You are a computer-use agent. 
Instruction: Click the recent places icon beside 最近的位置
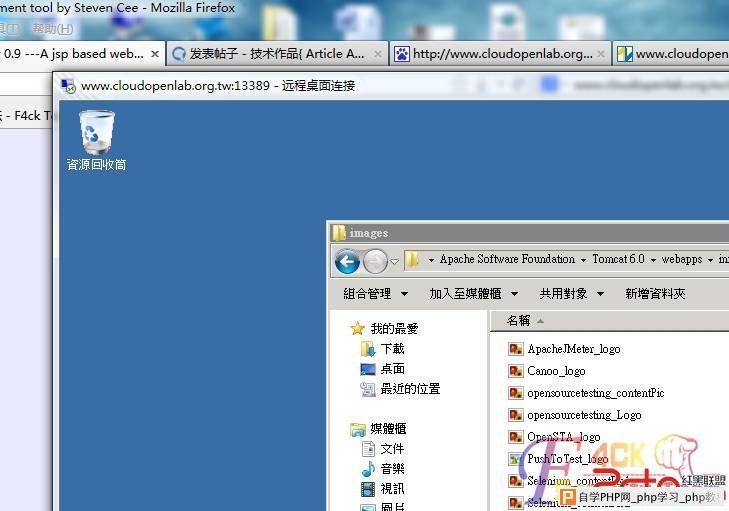(368, 389)
